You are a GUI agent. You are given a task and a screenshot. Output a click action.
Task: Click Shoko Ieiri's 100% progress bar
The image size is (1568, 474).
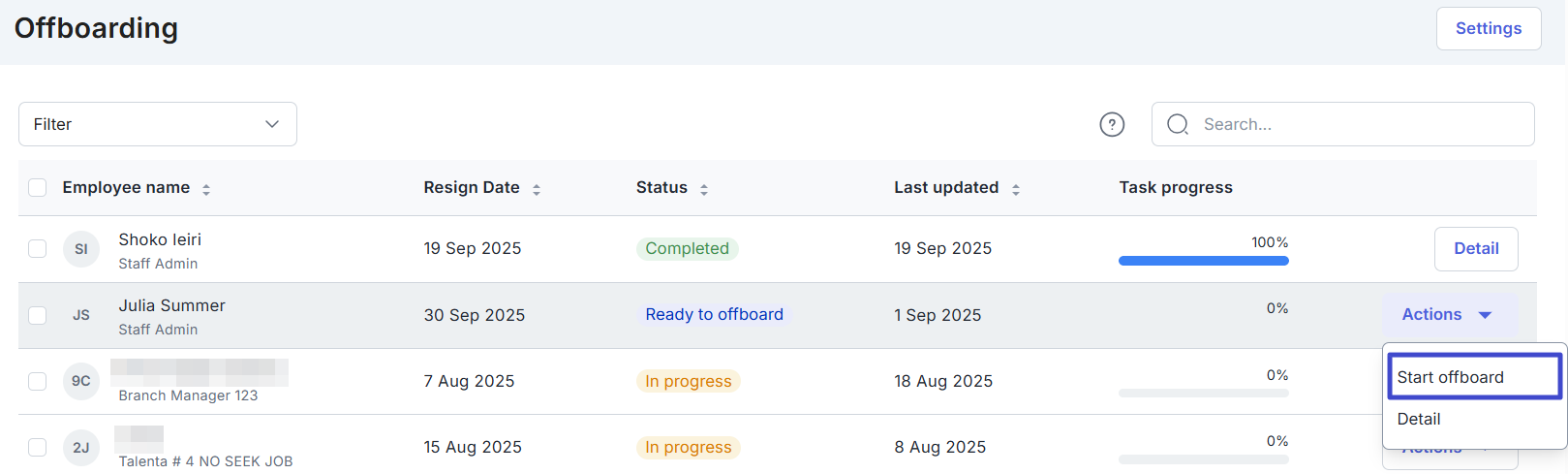click(1203, 261)
